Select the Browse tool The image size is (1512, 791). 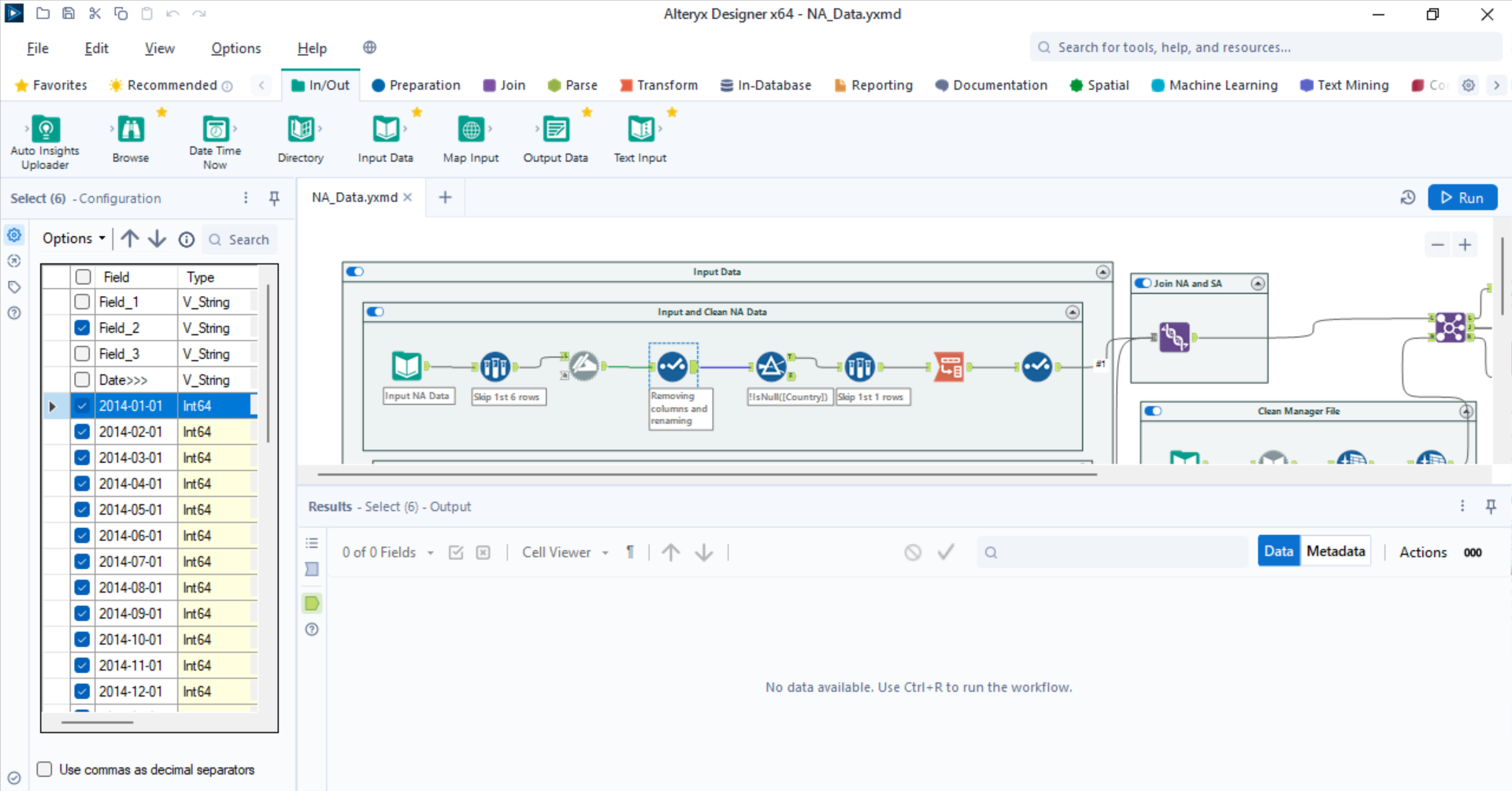tap(130, 132)
